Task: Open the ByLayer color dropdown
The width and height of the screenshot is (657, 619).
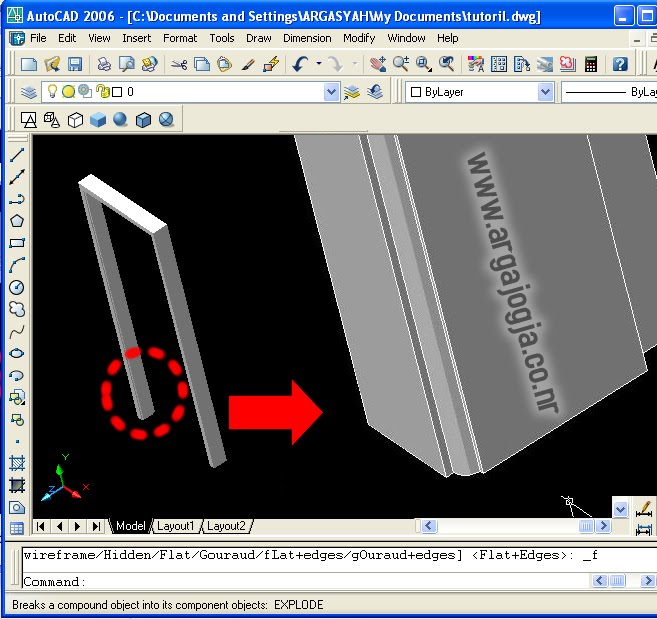Action: point(545,92)
